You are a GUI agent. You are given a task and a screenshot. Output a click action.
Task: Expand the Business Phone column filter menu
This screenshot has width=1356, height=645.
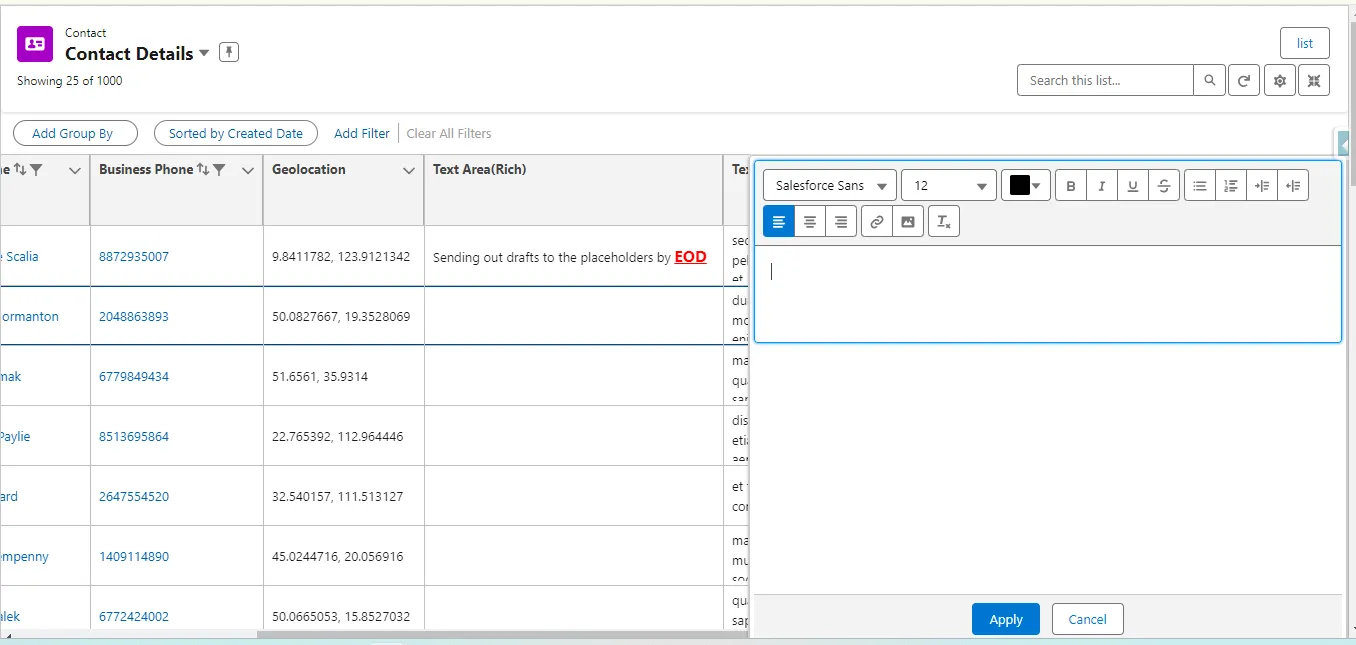[x=247, y=170]
